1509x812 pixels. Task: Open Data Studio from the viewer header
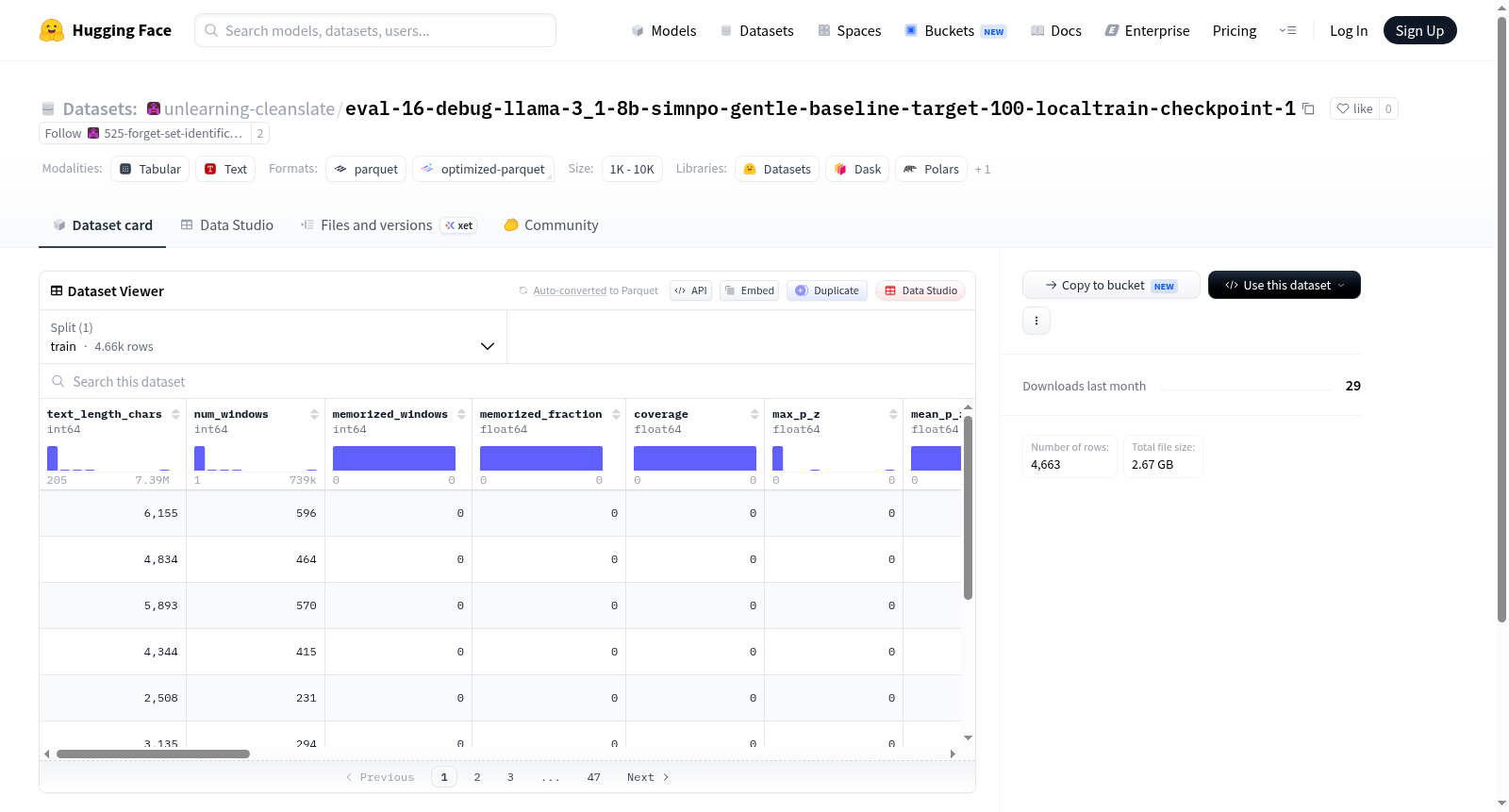point(920,290)
